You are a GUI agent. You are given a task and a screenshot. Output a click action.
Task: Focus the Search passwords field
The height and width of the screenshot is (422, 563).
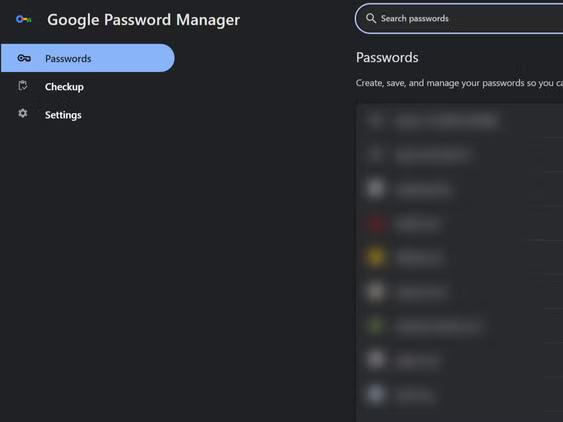click(x=459, y=19)
